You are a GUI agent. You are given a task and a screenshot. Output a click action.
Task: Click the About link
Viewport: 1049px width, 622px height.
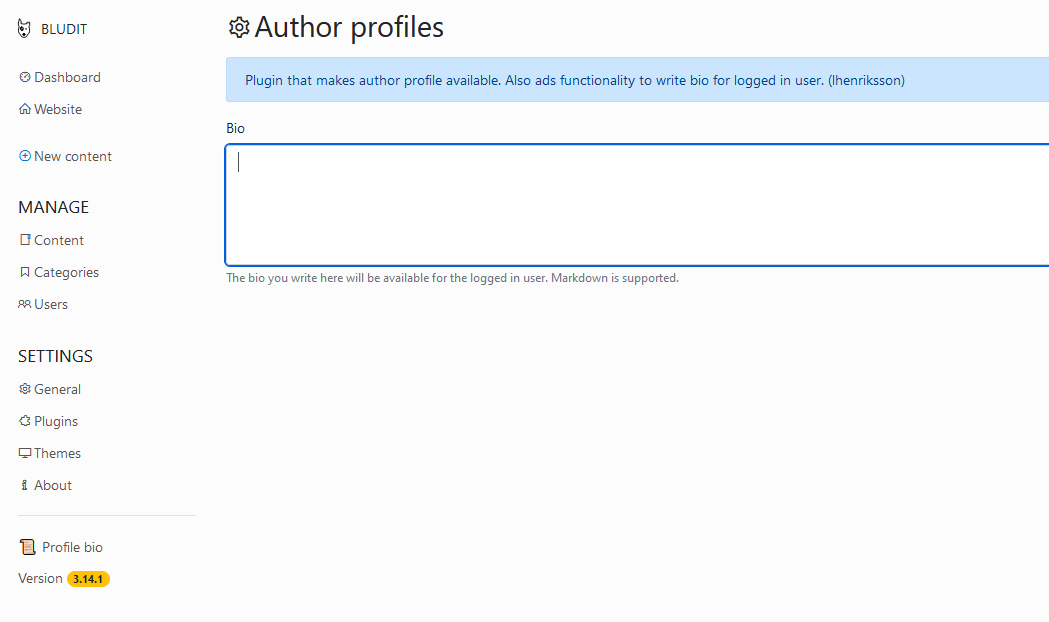pos(52,485)
